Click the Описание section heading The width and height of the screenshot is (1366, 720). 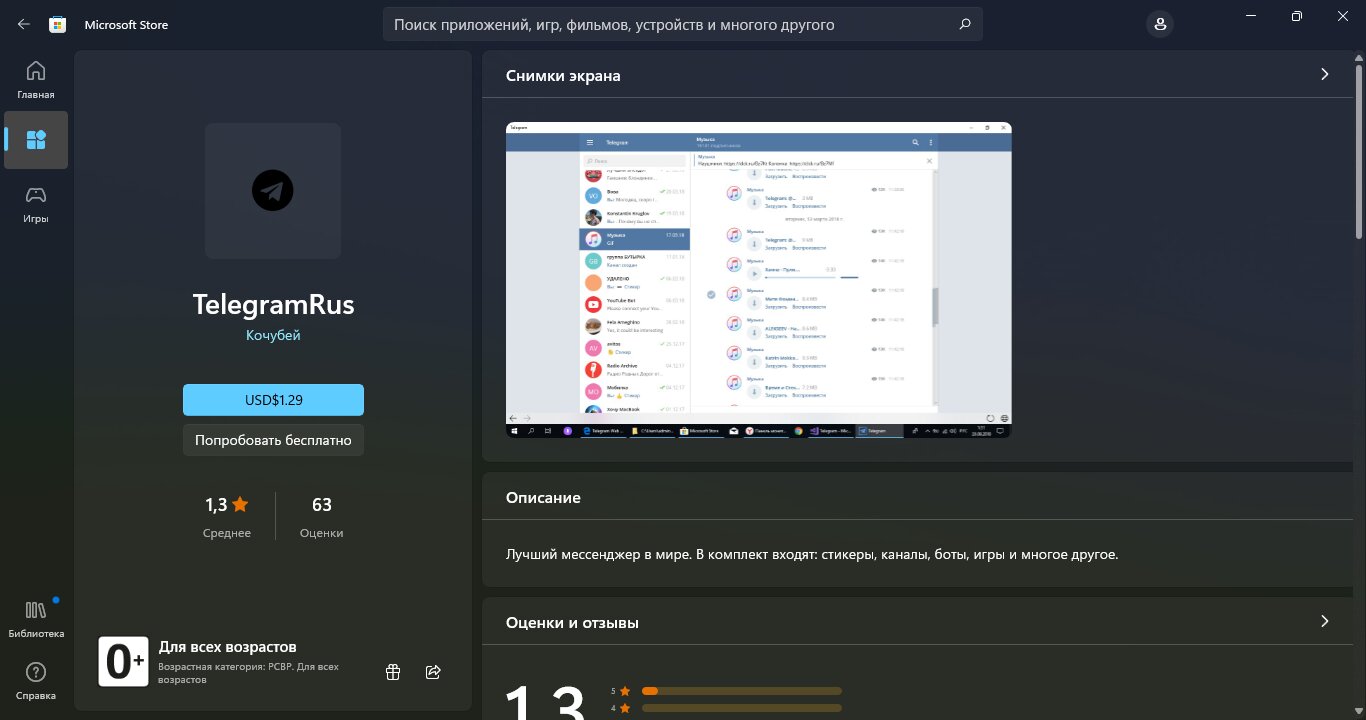(543, 497)
